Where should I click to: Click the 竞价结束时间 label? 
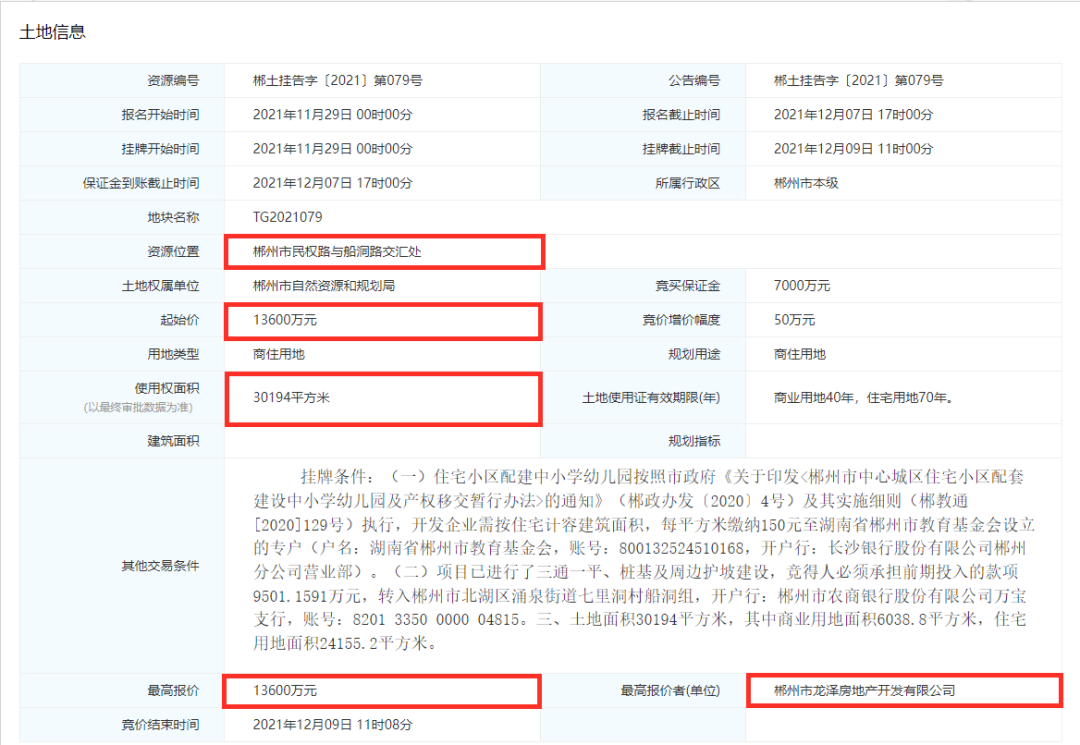(x=160, y=725)
